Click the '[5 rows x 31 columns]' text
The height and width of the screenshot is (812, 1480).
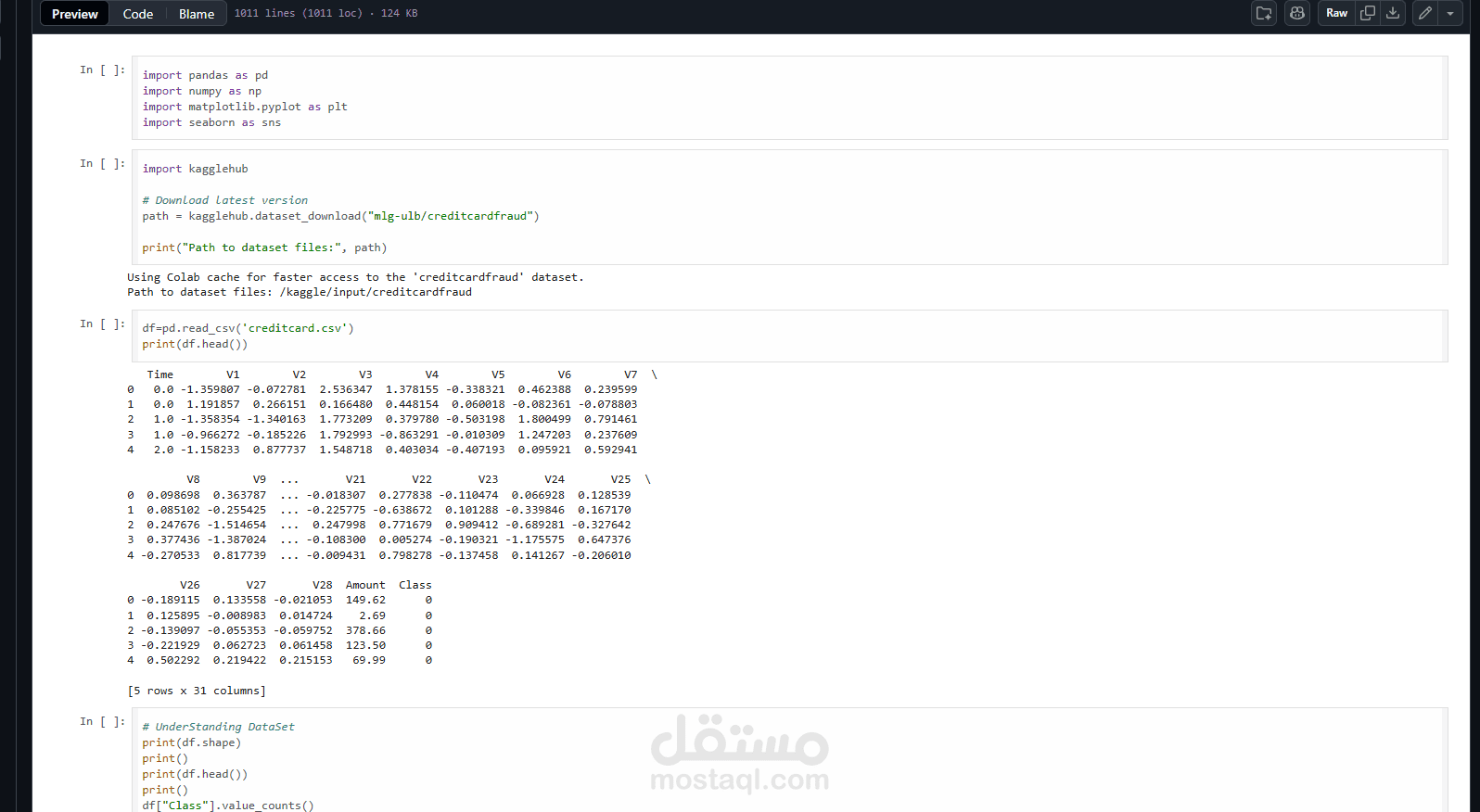pyautogui.click(x=197, y=691)
